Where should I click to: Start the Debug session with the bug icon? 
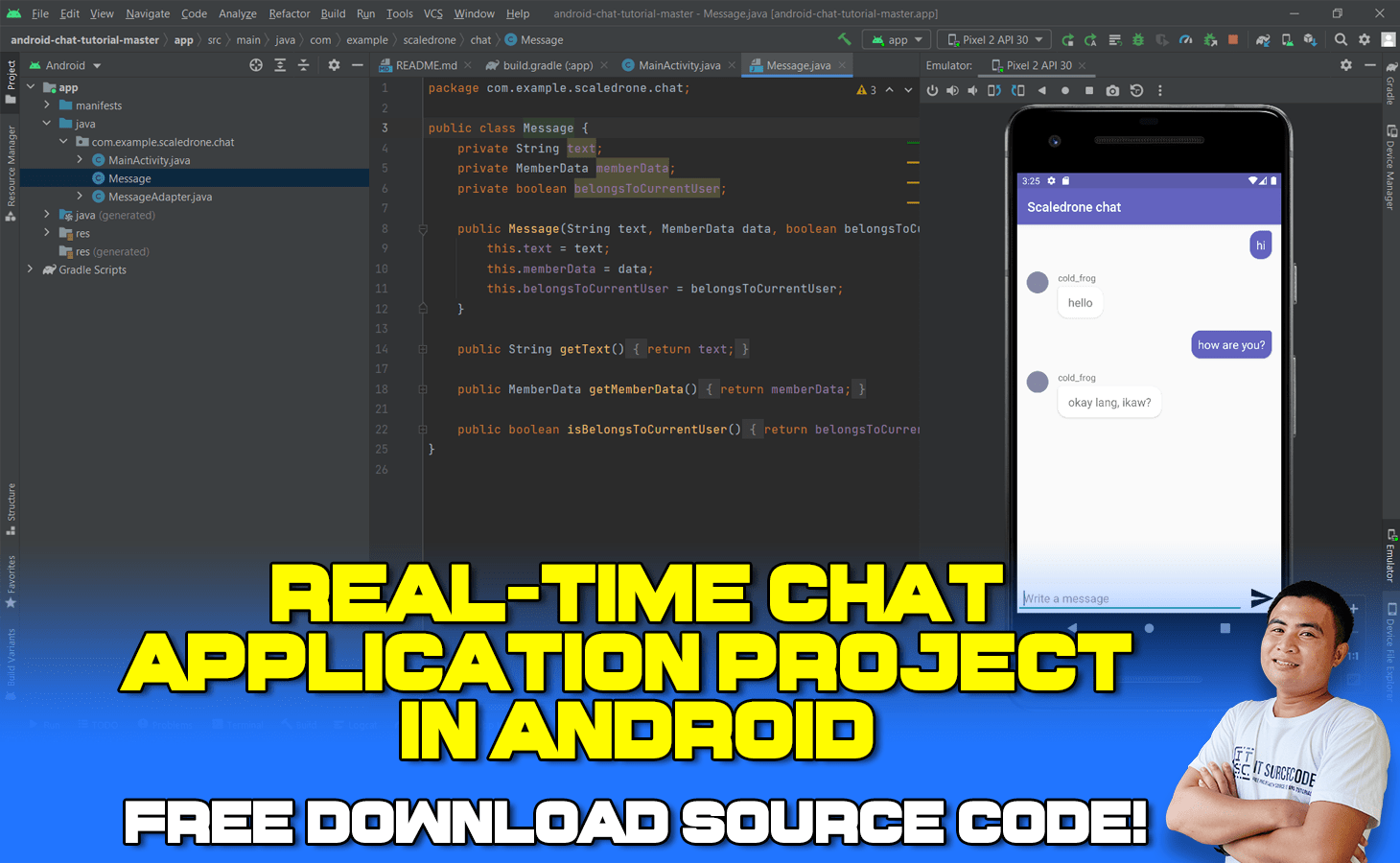[x=1137, y=39]
